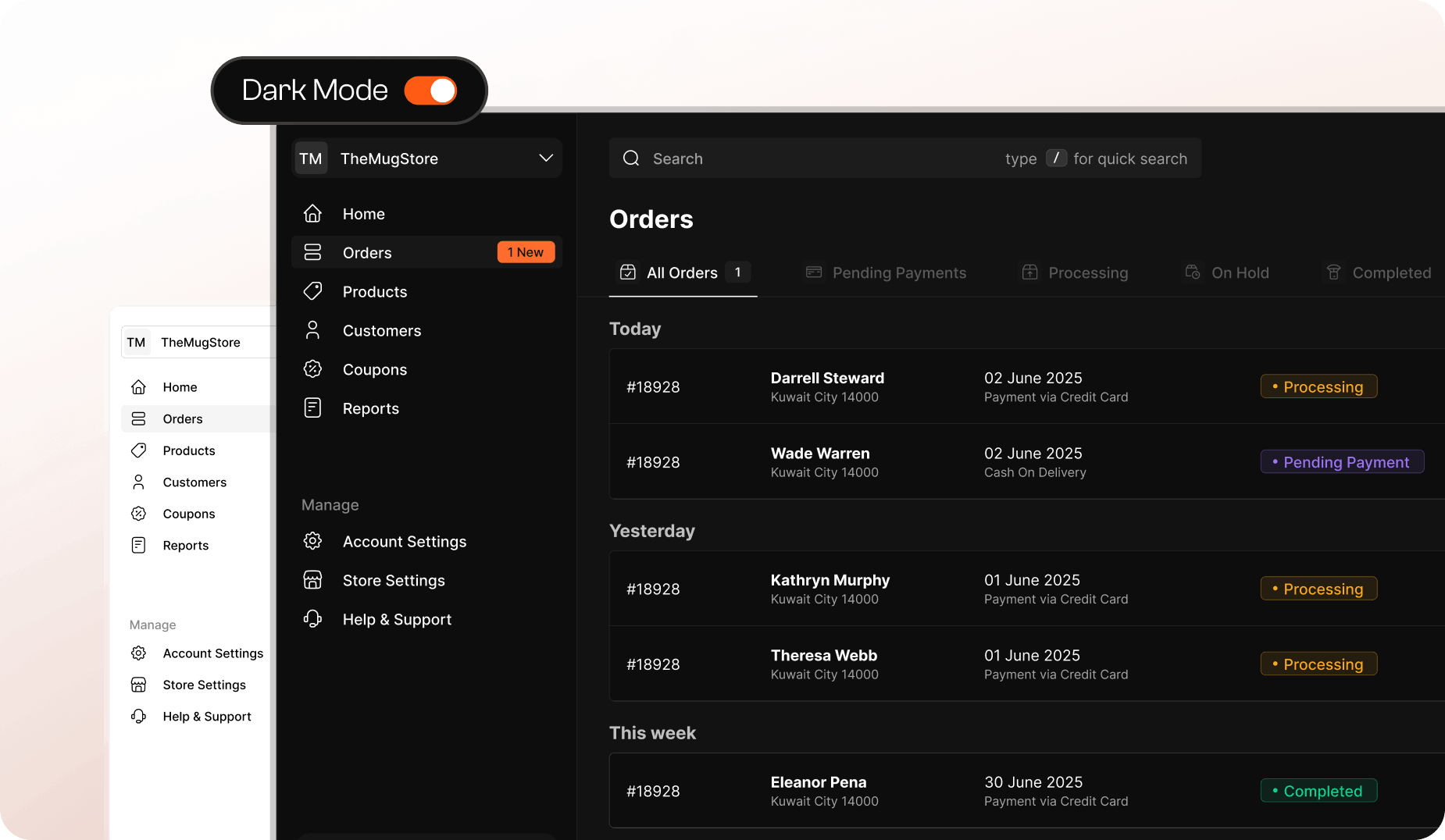This screenshot has height=840, width=1445.
Task: Click the On Hold tab icon
Action: [1193, 272]
